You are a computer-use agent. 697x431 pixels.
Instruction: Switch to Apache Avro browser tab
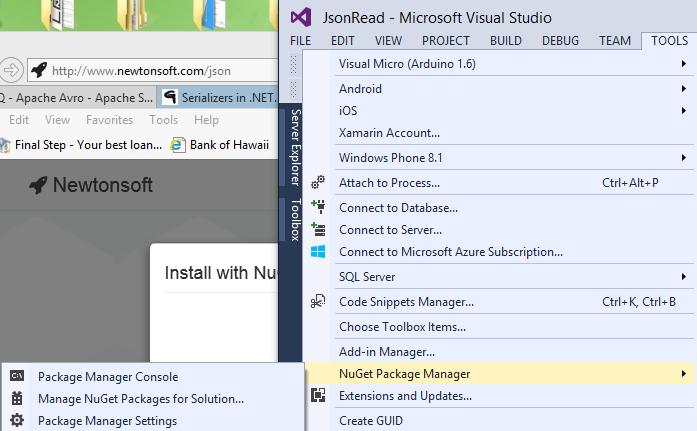click(77, 97)
